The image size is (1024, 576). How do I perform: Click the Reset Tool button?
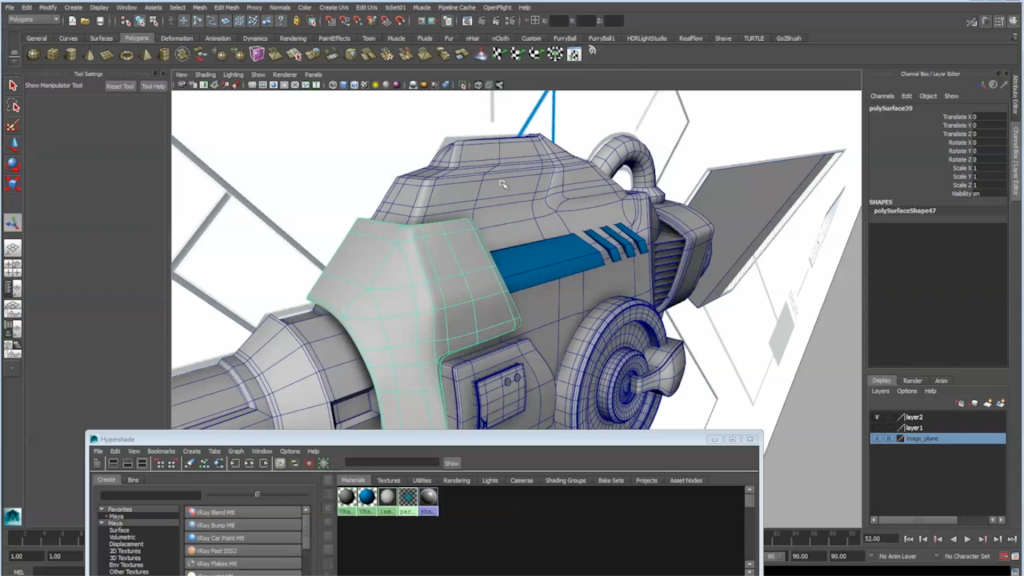120,86
